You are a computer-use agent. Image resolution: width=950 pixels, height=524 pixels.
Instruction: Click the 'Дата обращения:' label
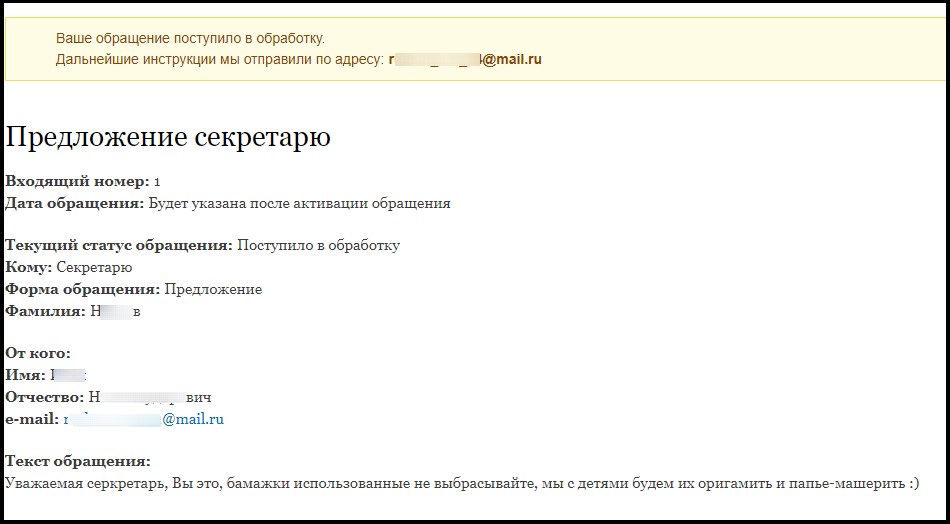click(74, 204)
